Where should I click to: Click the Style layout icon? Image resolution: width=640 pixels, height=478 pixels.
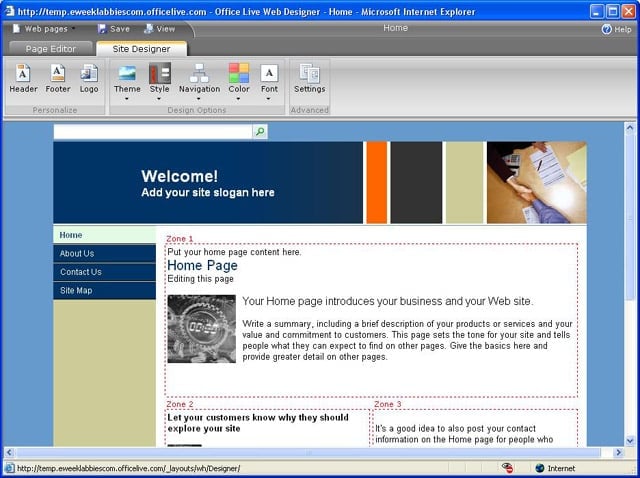click(x=160, y=73)
